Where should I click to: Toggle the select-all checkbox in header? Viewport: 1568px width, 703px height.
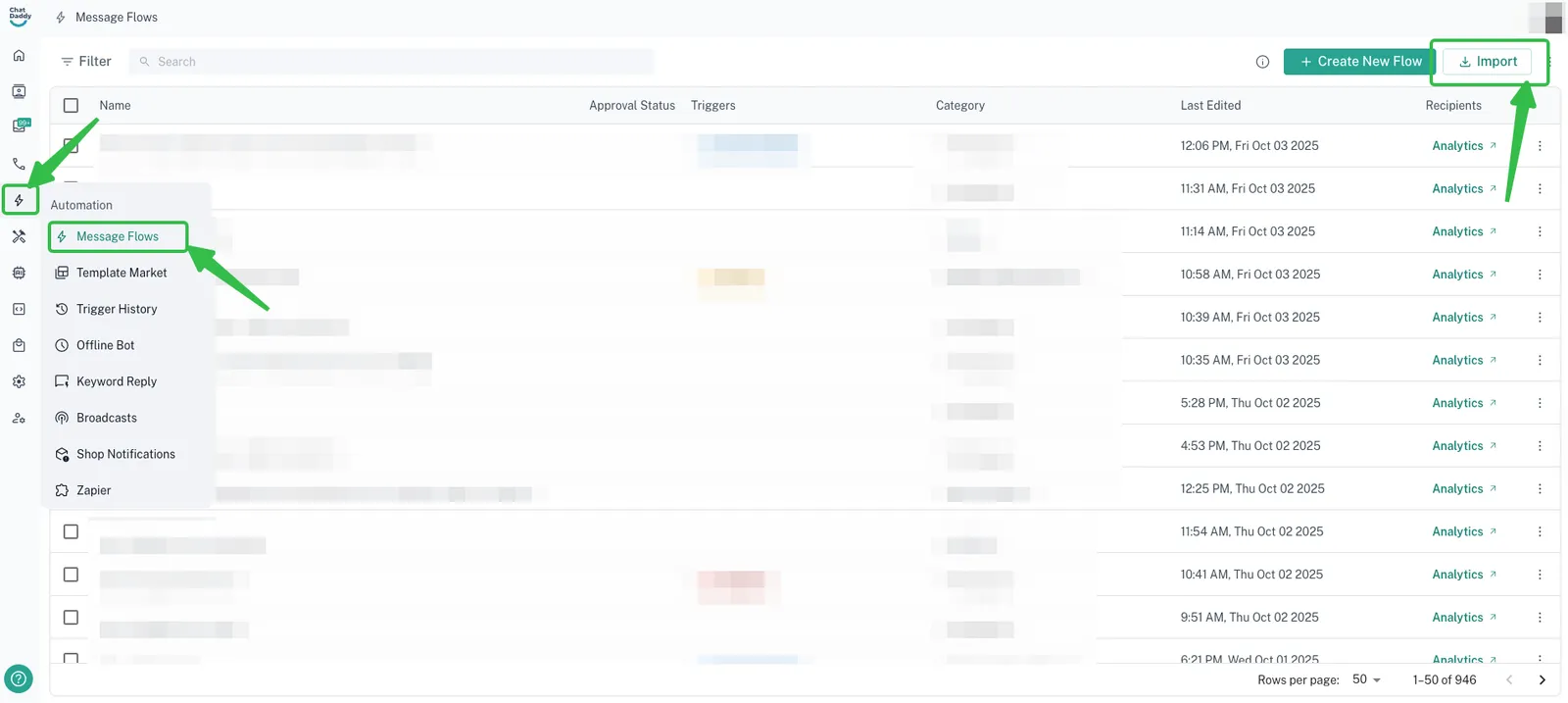tap(71, 105)
